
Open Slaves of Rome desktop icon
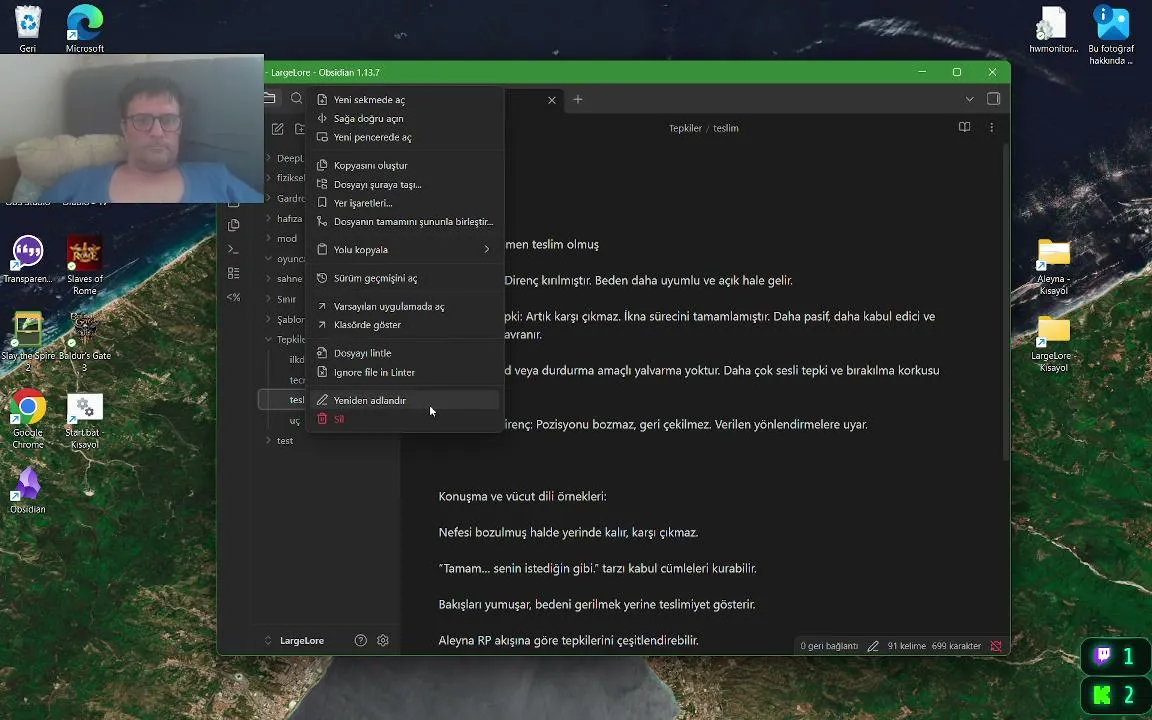tap(84, 265)
